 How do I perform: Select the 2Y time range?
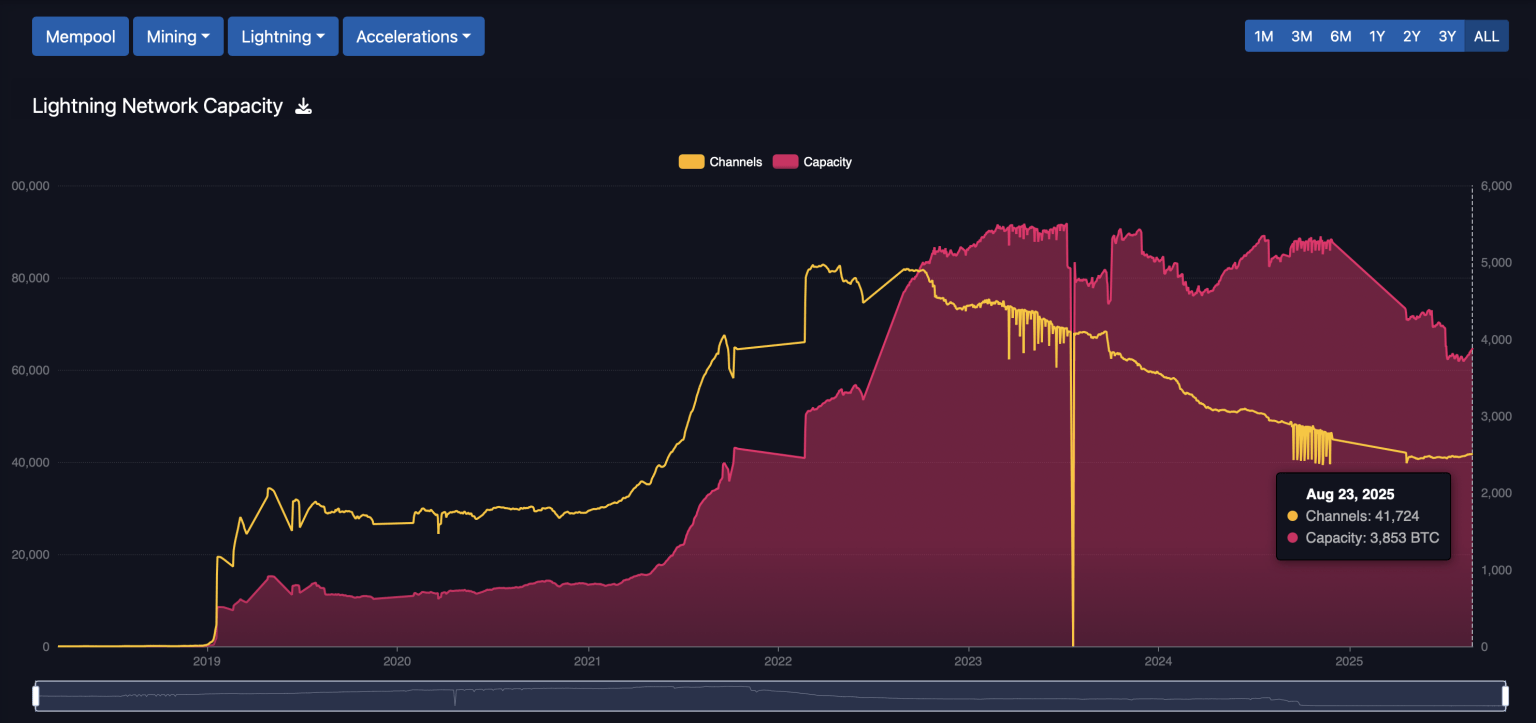pos(1411,36)
